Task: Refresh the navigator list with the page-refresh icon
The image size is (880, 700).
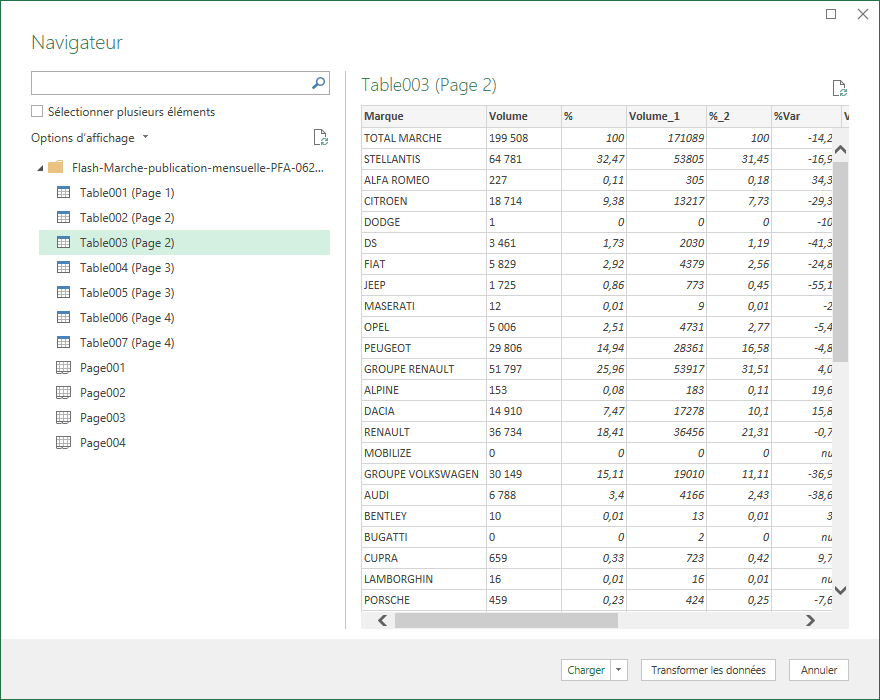Action: point(320,138)
